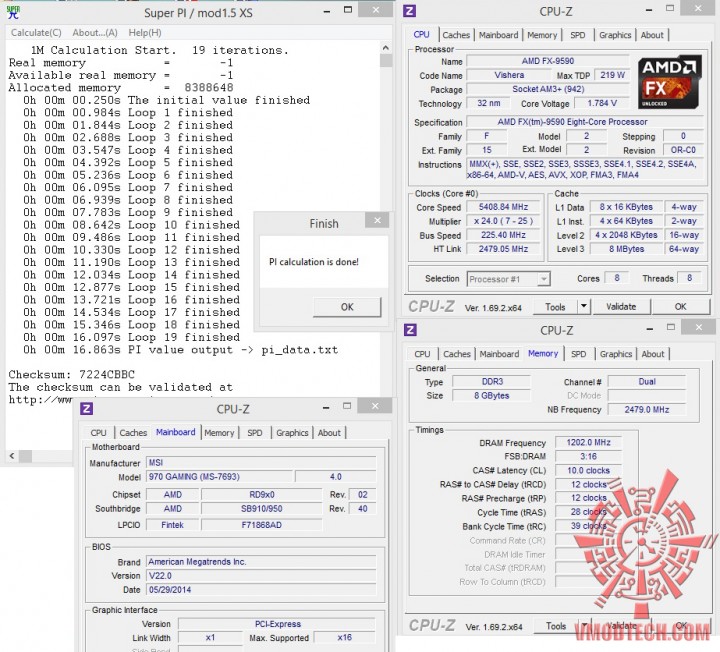Select About tab in Memory CPU-Z window
This screenshot has width=720, height=652.
point(653,354)
